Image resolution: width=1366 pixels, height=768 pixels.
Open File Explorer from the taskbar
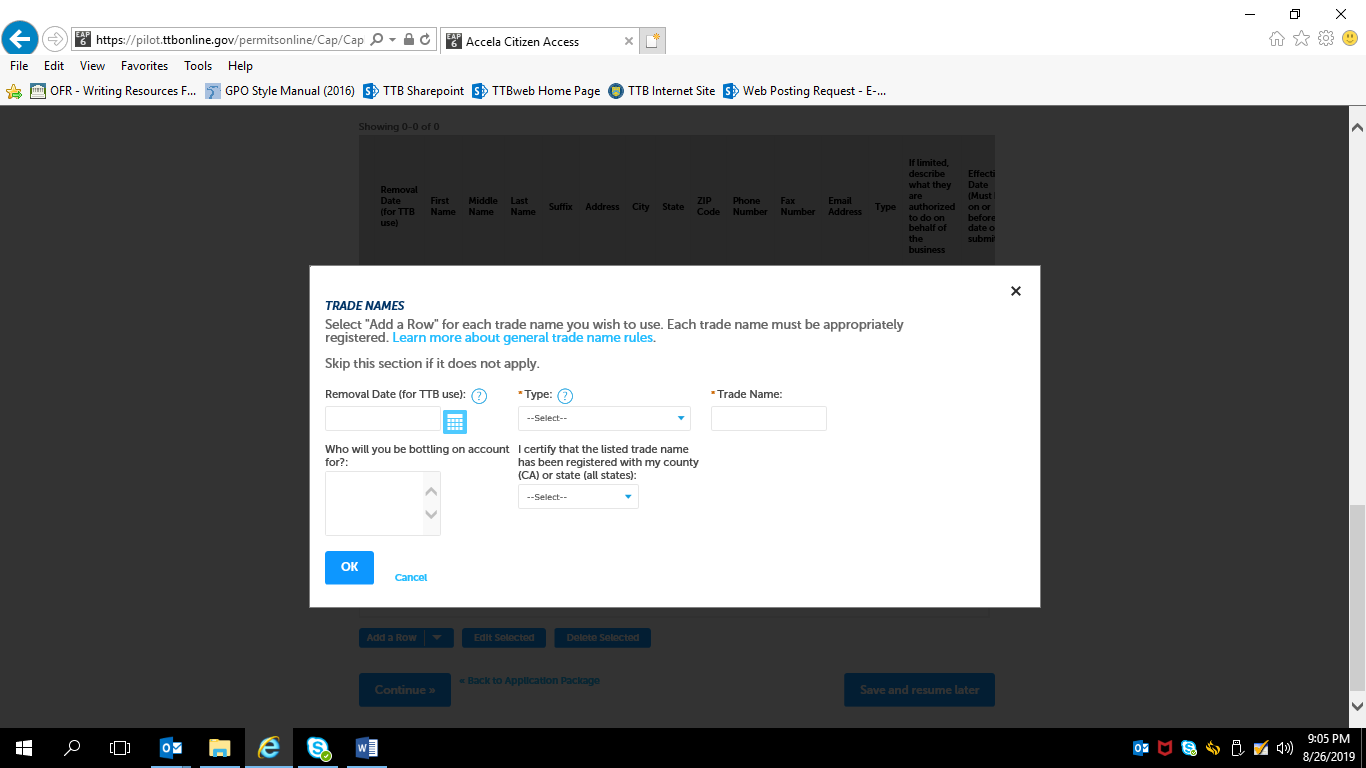pyautogui.click(x=220, y=747)
